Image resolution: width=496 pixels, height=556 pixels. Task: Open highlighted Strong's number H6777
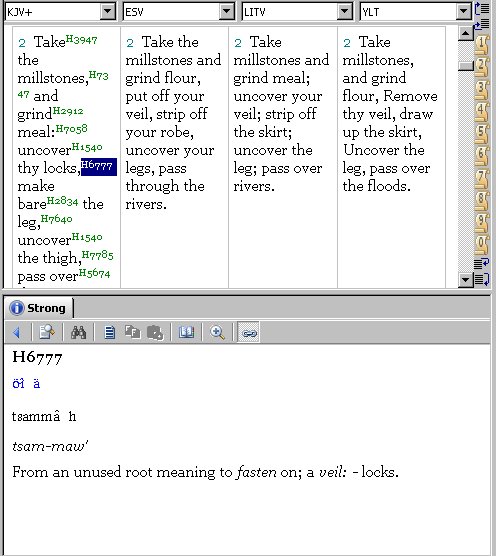point(99,166)
